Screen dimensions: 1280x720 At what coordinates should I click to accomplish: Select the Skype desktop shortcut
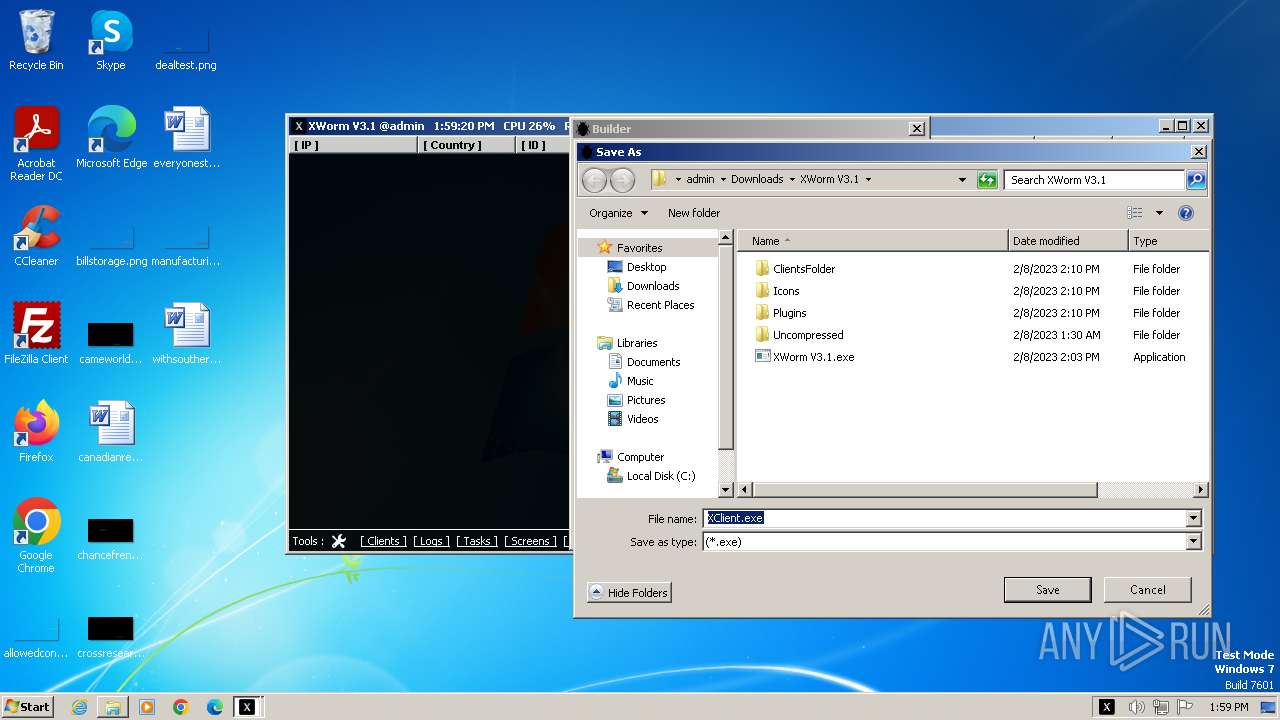(110, 41)
